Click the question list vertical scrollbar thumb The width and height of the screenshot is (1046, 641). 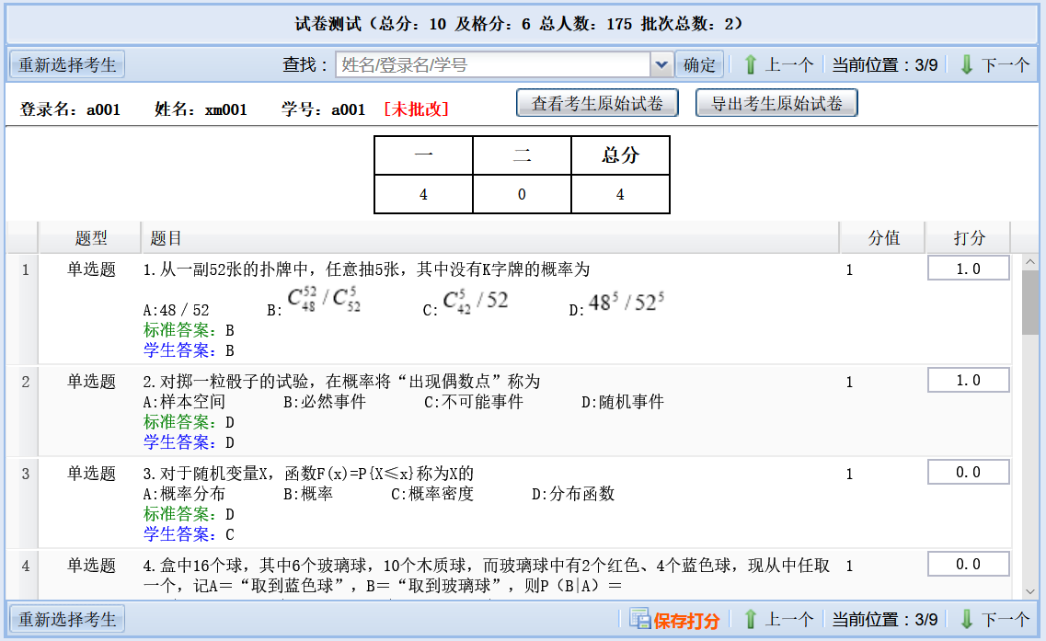point(1029,302)
